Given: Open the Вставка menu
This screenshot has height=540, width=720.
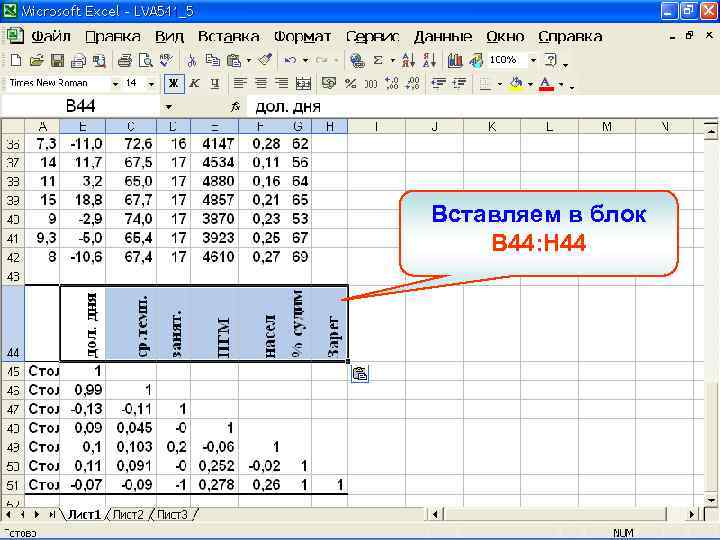Looking at the screenshot, I should (x=228, y=36).
